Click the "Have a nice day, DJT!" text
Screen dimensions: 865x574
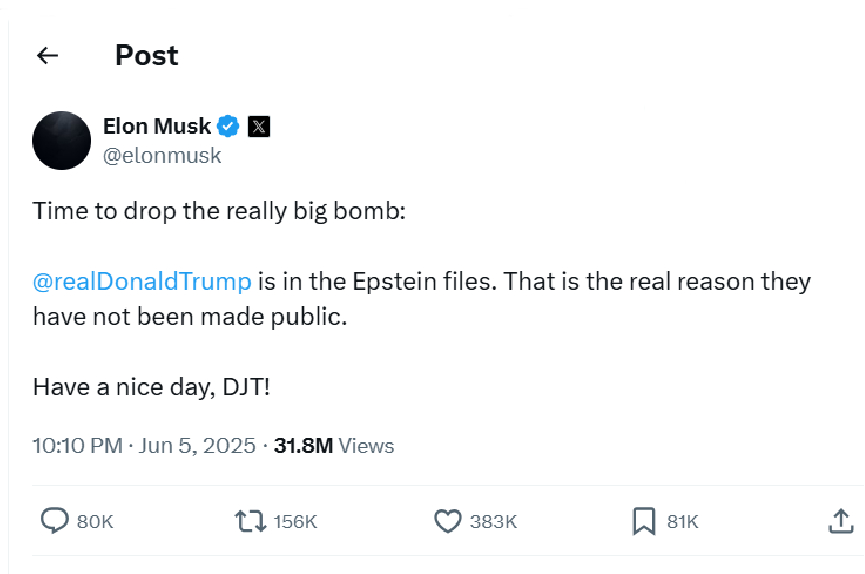(151, 386)
